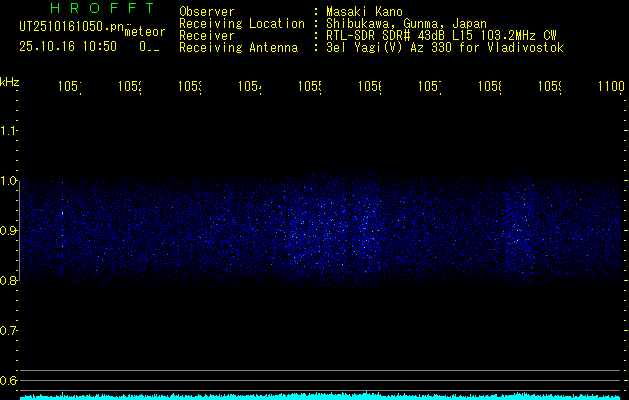Image resolution: width=629 pixels, height=400 pixels.
Task: Click the 1100 time axis label
Action: click(x=611, y=86)
